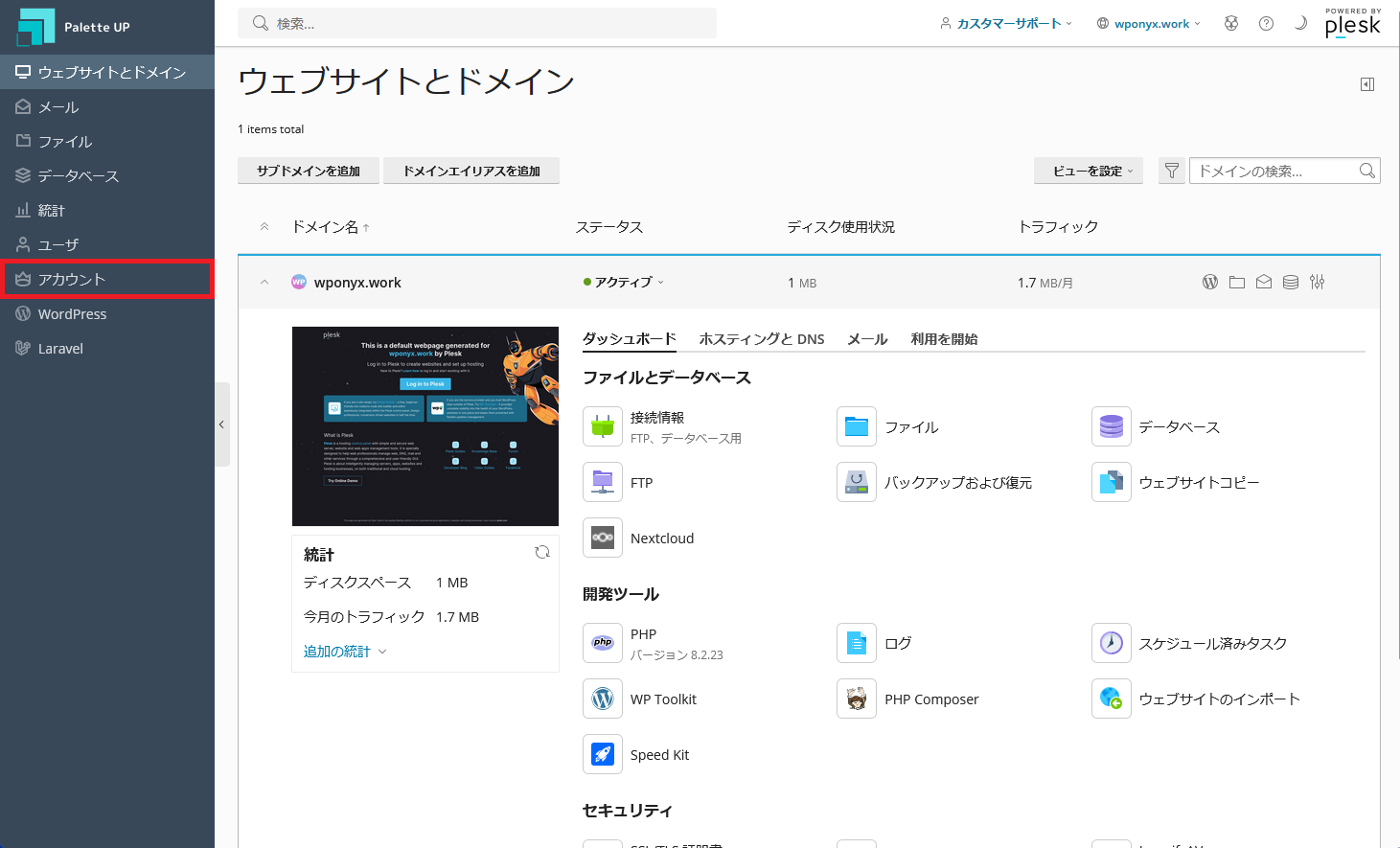
Task: Click the domain search magnifier icon
Action: [x=1367, y=171]
